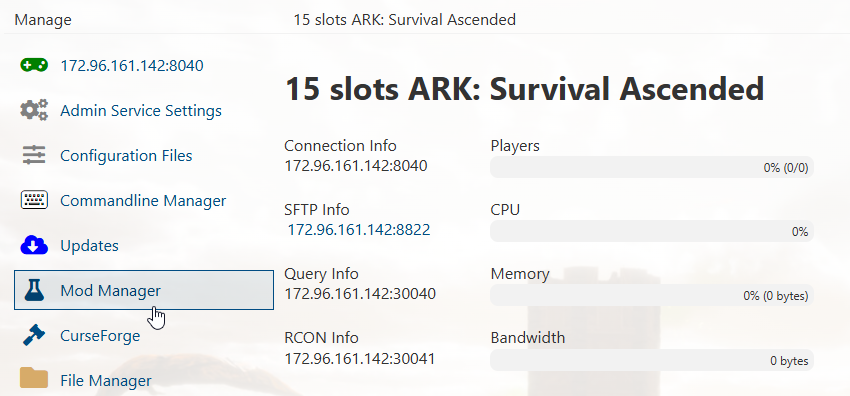Open Commandline Manager
This screenshot has width=850, height=396.
coord(143,200)
